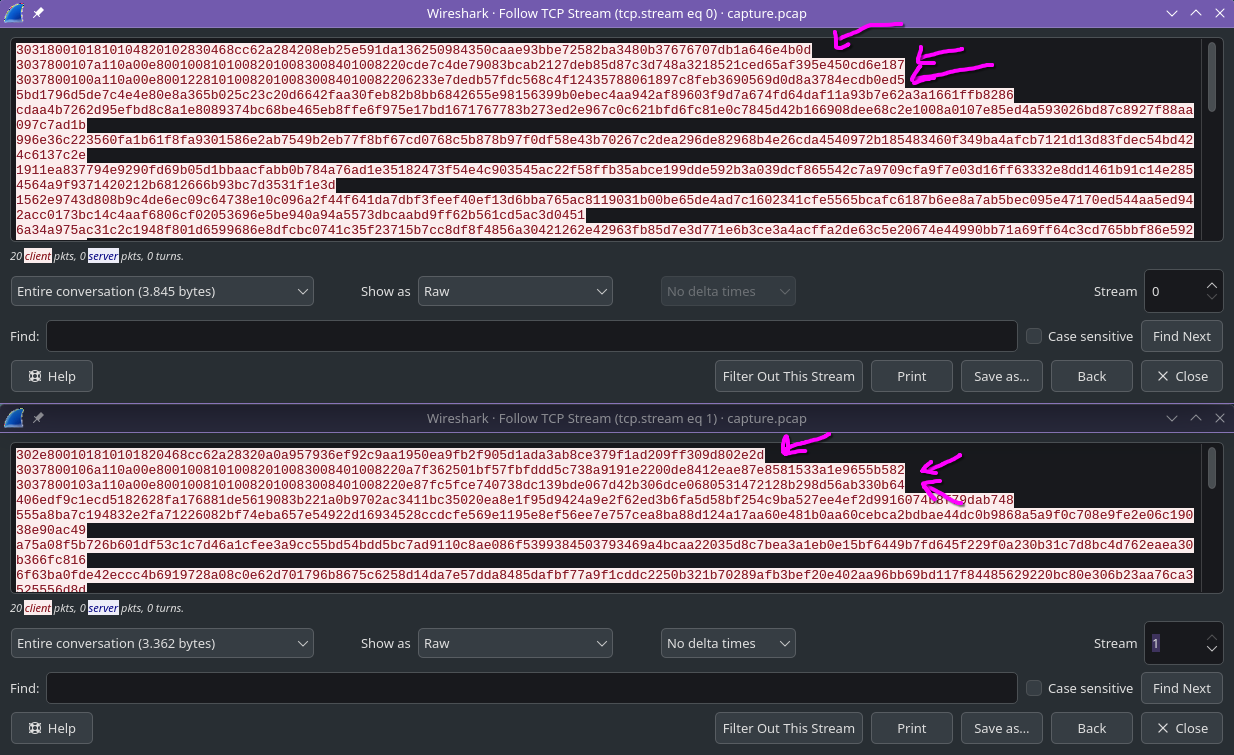Open Help in the stream 1 window
1234x755 pixels.
[x=52, y=728]
